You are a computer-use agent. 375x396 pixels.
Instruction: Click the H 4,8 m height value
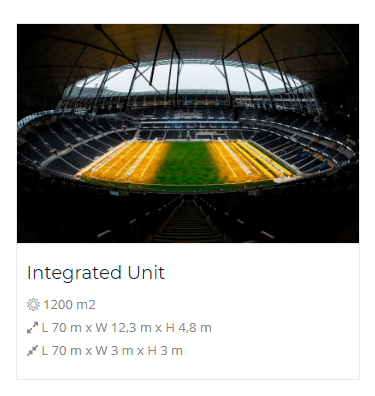[188, 328]
